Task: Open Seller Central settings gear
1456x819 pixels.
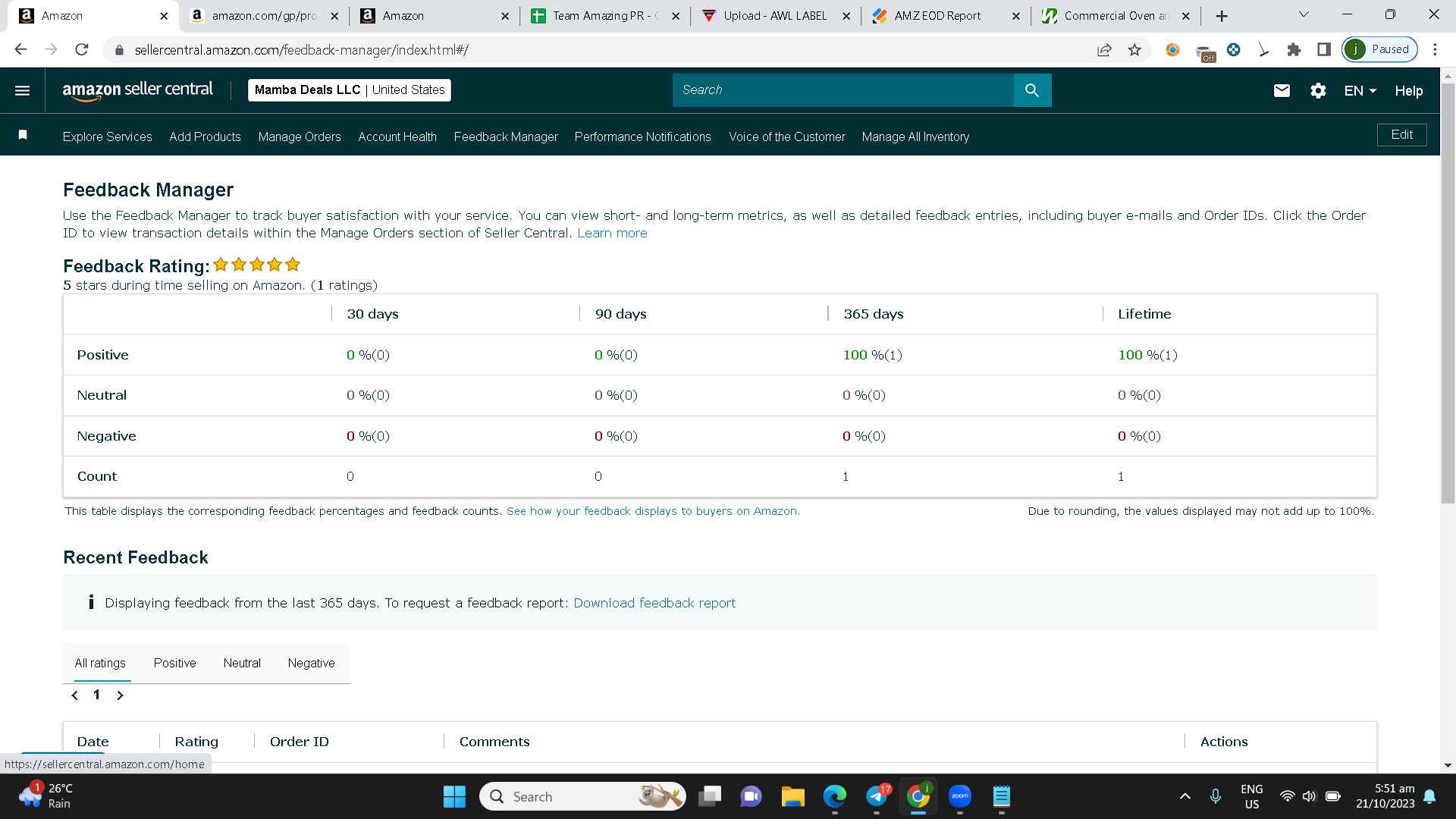Action: coord(1318,91)
